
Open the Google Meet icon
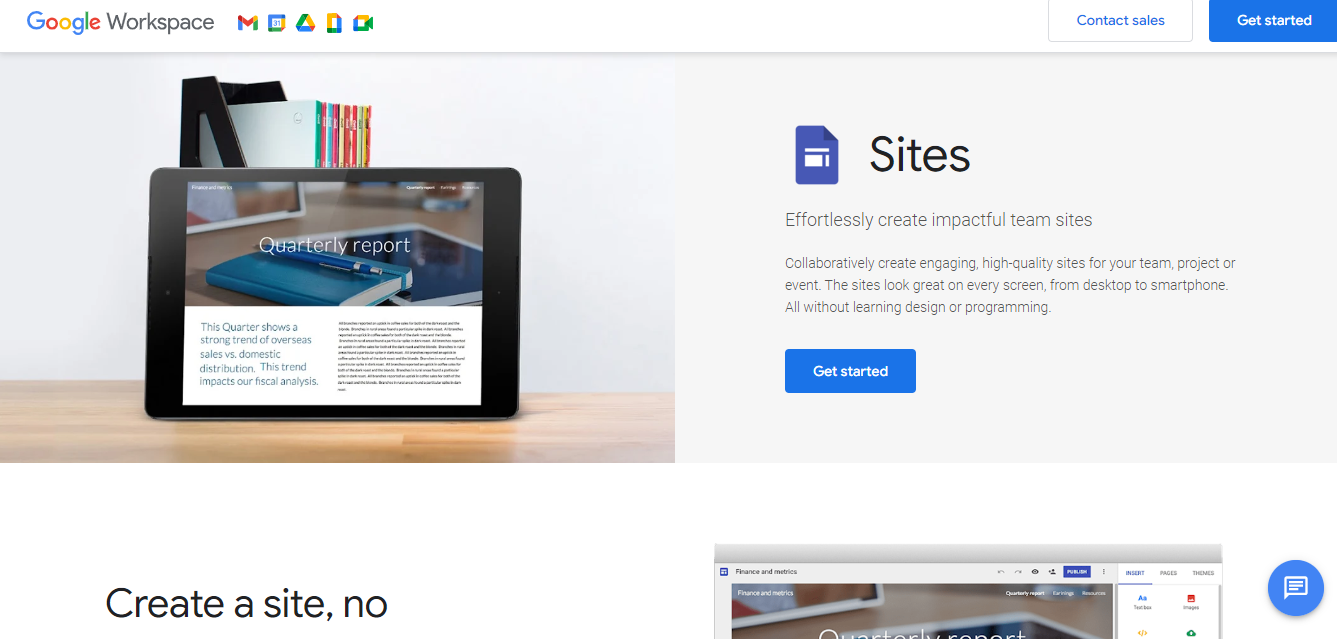tap(363, 23)
